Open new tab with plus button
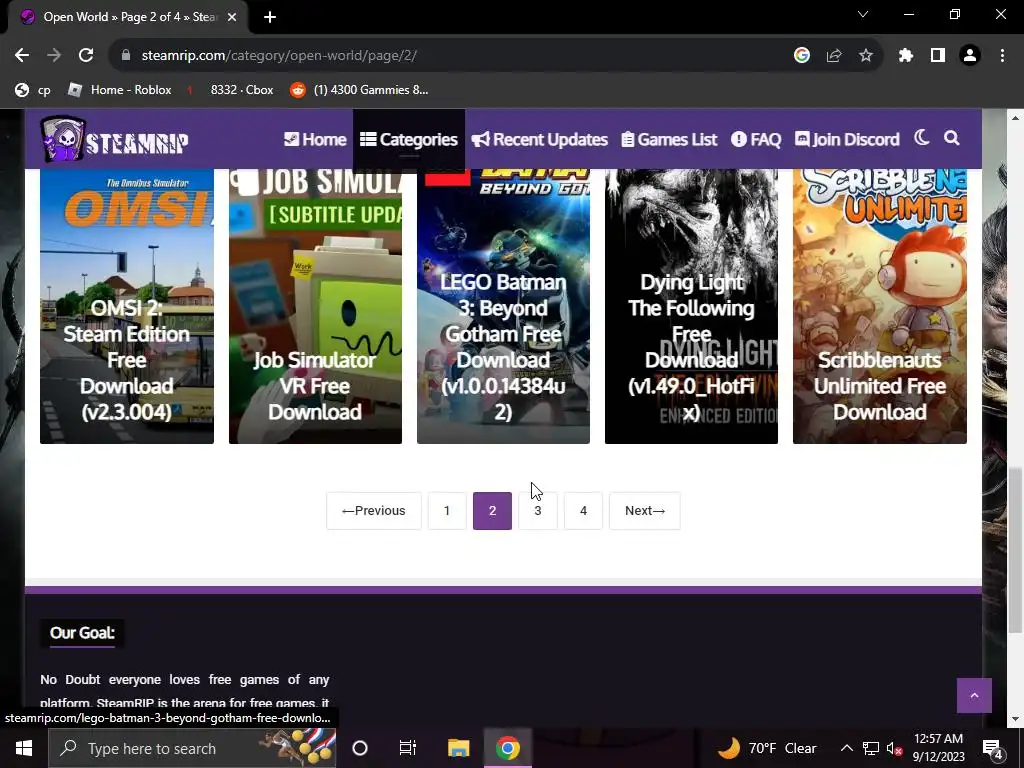Viewport: 1024px width, 768px height. tap(270, 17)
